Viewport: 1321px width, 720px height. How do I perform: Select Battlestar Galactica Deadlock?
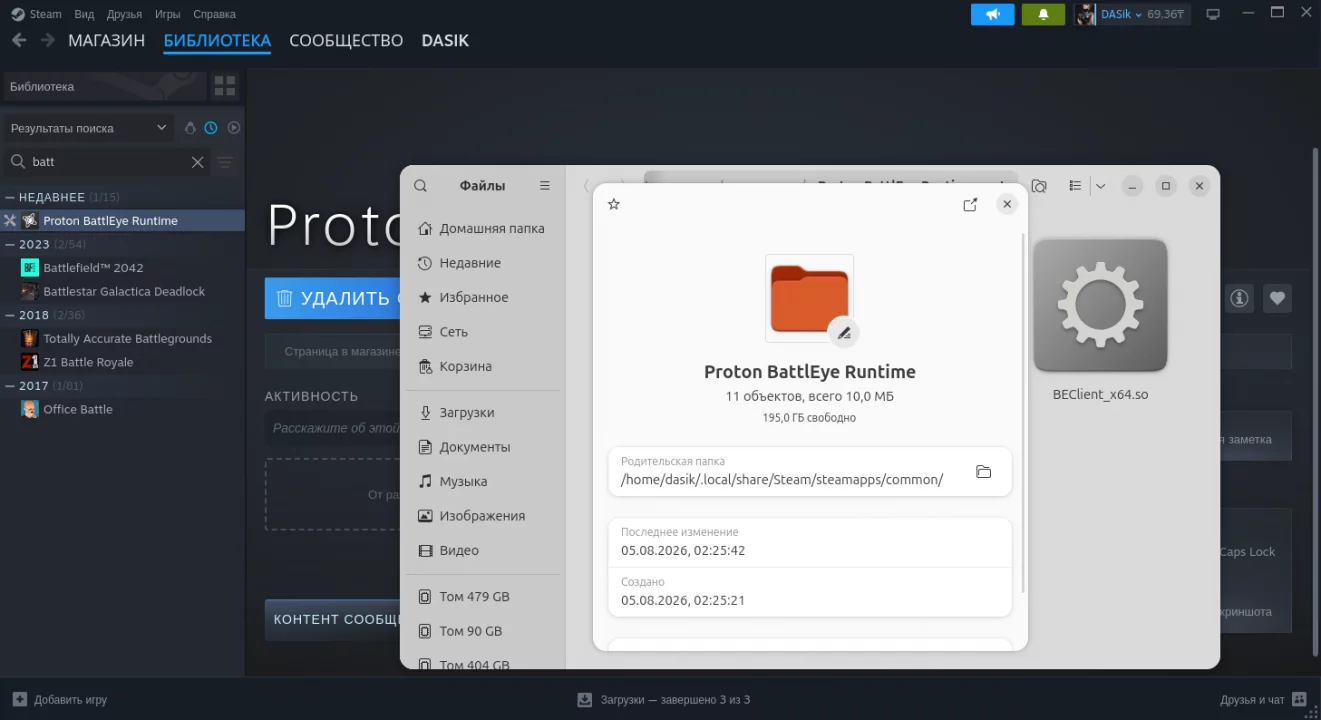point(122,291)
